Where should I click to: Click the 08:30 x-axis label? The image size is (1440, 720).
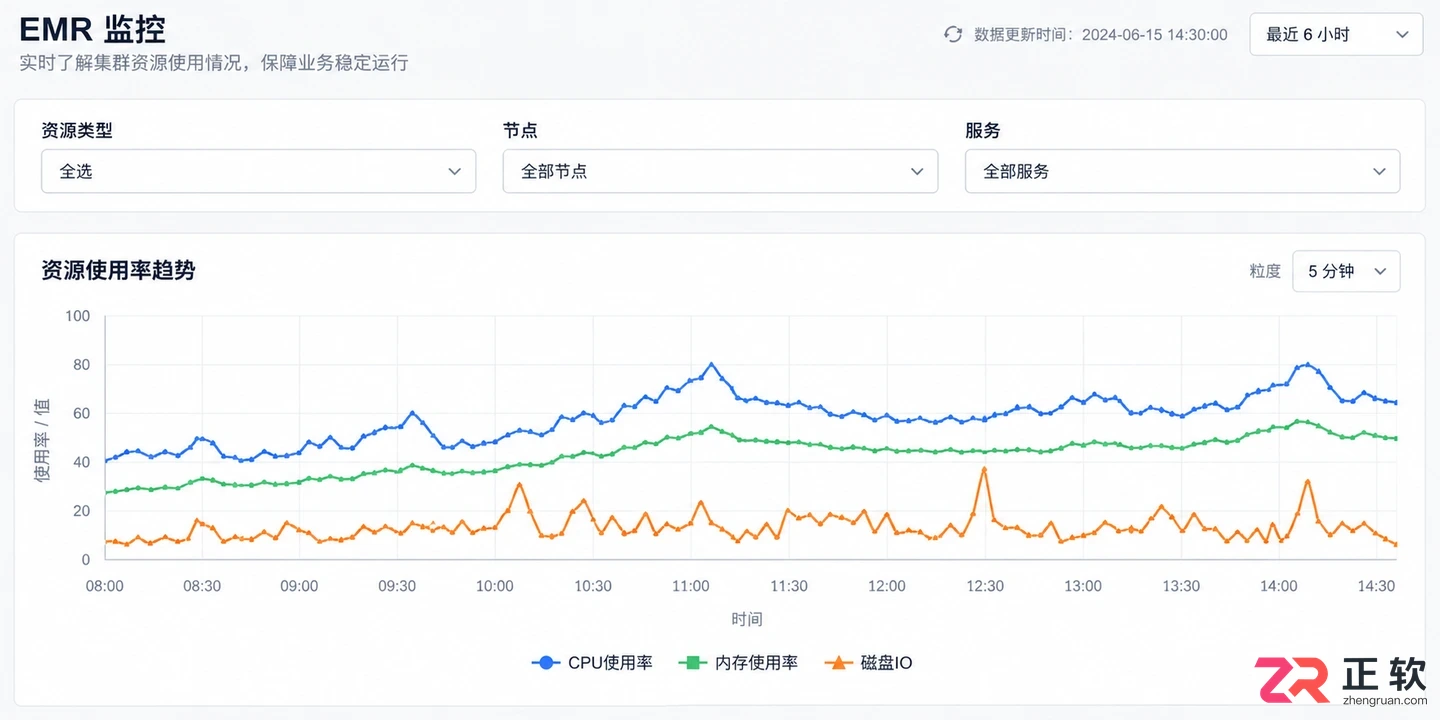tap(202, 586)
